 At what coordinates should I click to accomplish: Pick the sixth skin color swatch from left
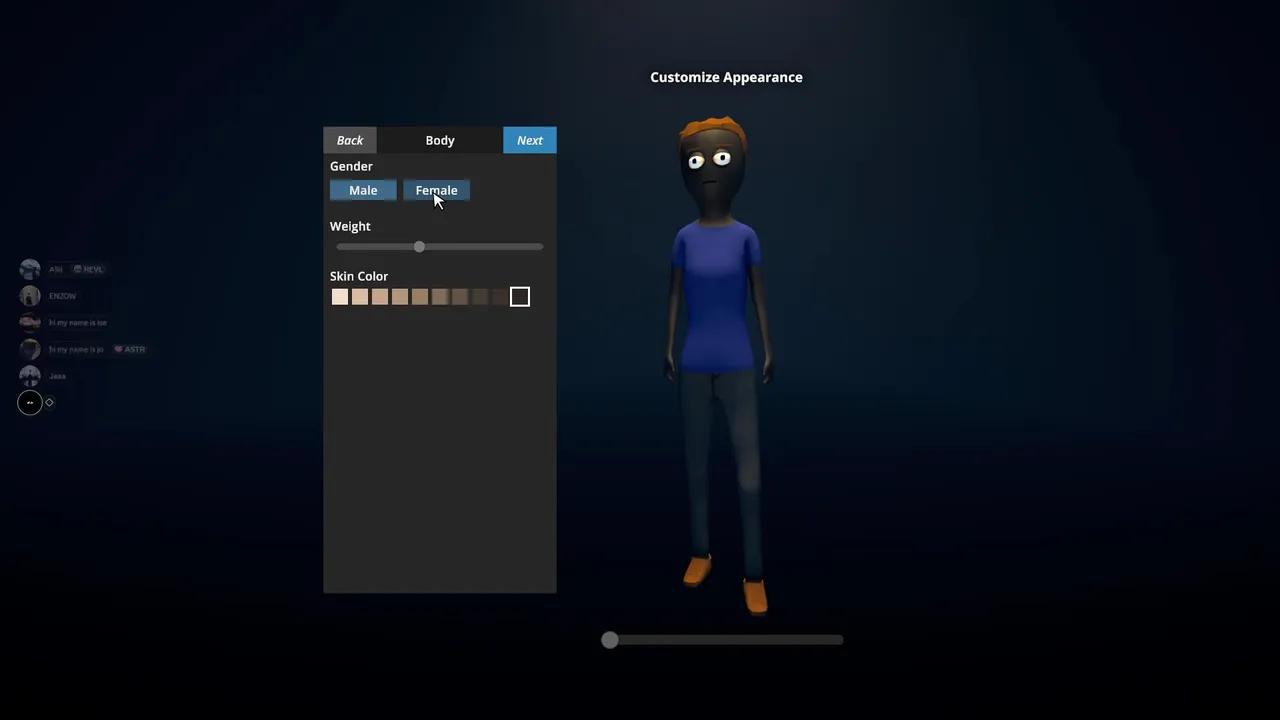coord(440,297)
